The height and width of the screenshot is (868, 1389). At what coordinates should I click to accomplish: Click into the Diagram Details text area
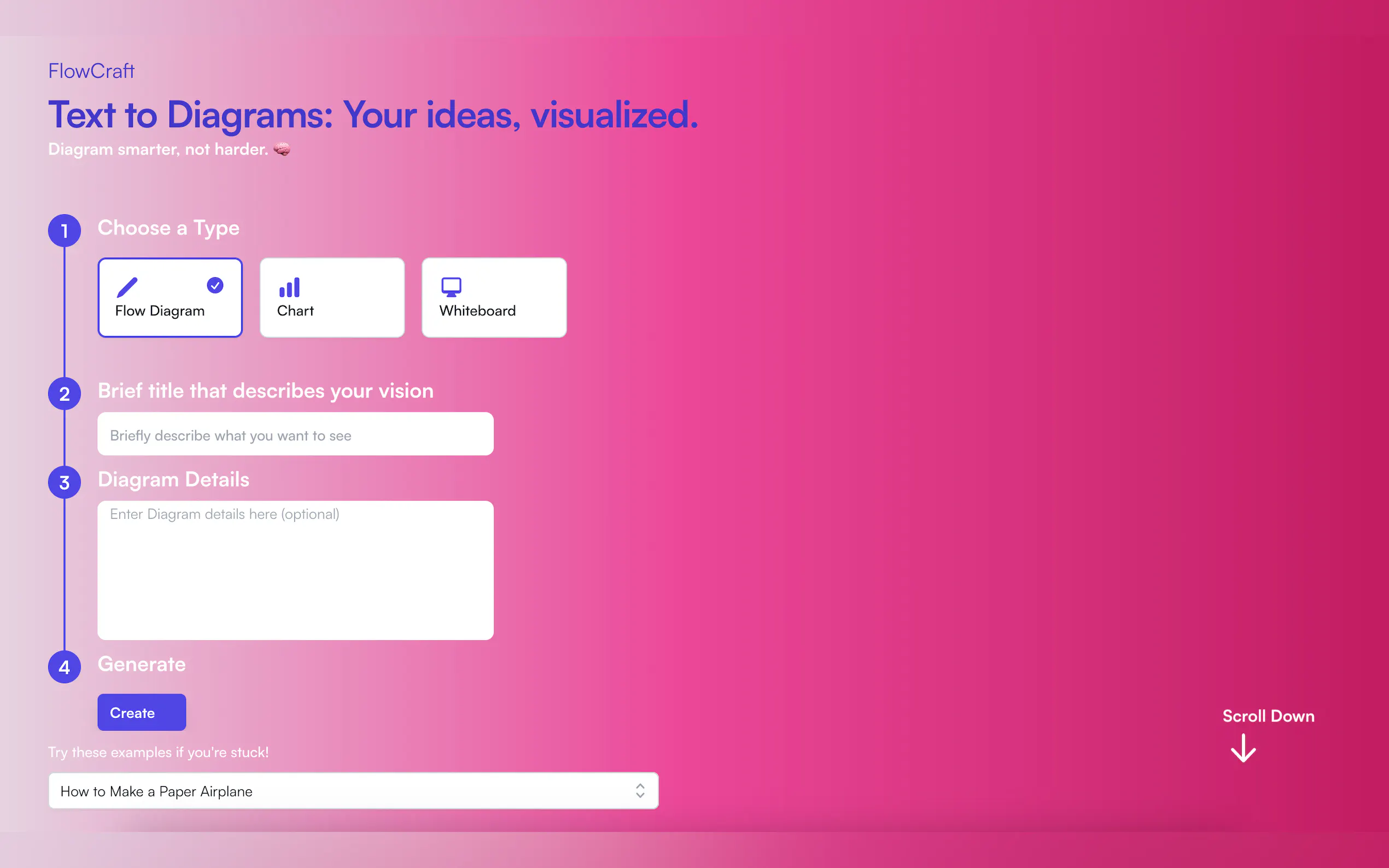[x=295, y=571]
